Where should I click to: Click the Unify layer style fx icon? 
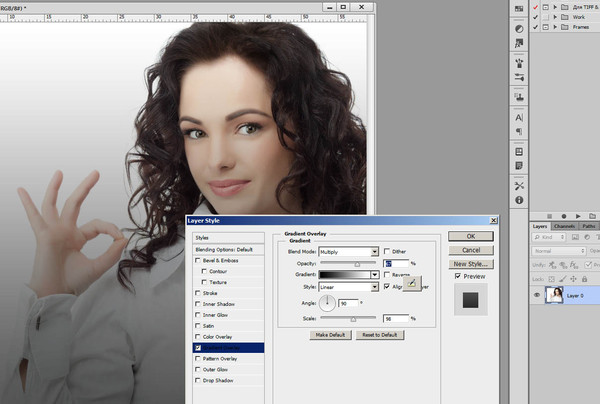coord(574,264)
